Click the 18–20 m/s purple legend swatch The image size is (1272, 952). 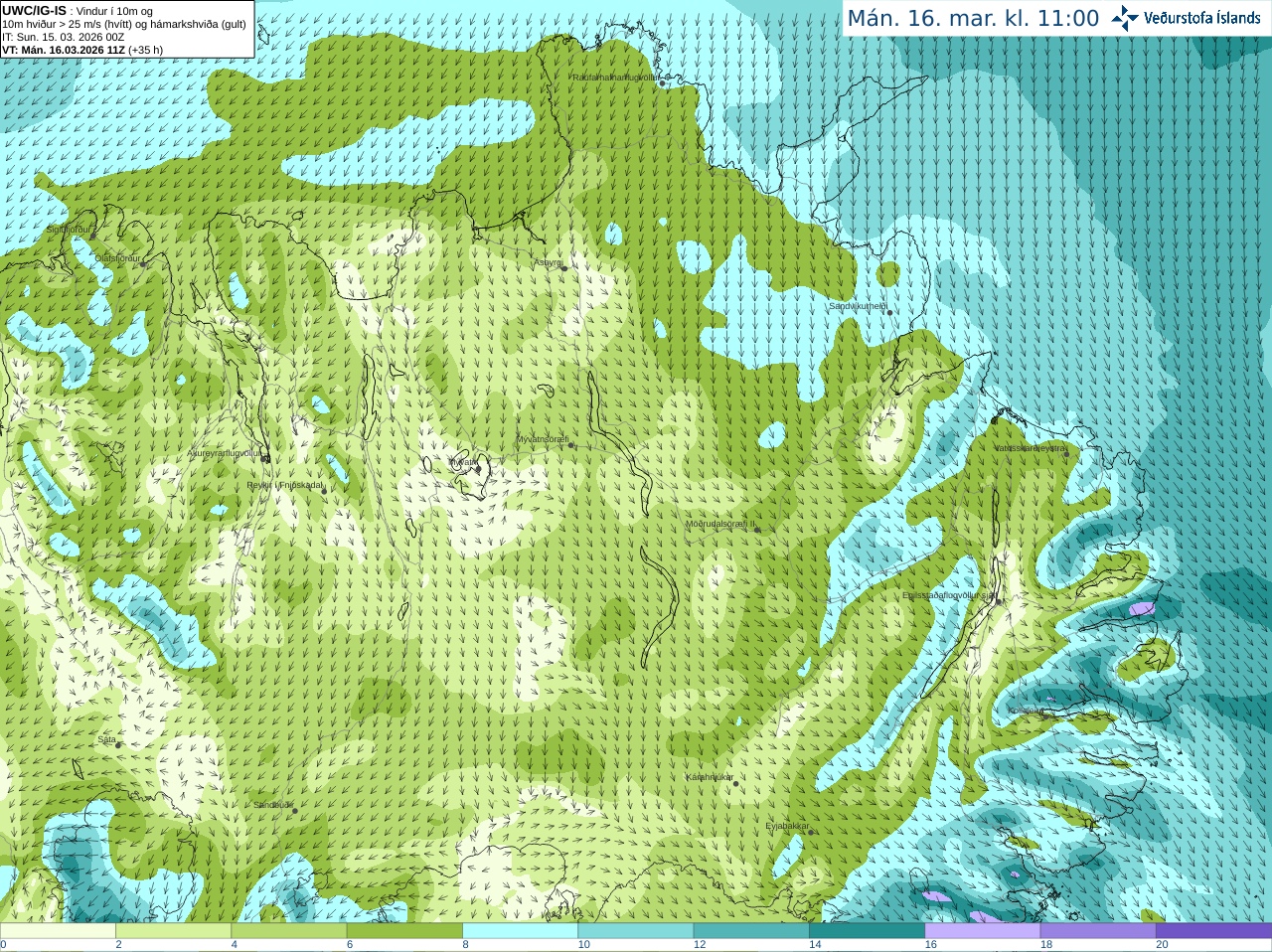point(1098,931)
